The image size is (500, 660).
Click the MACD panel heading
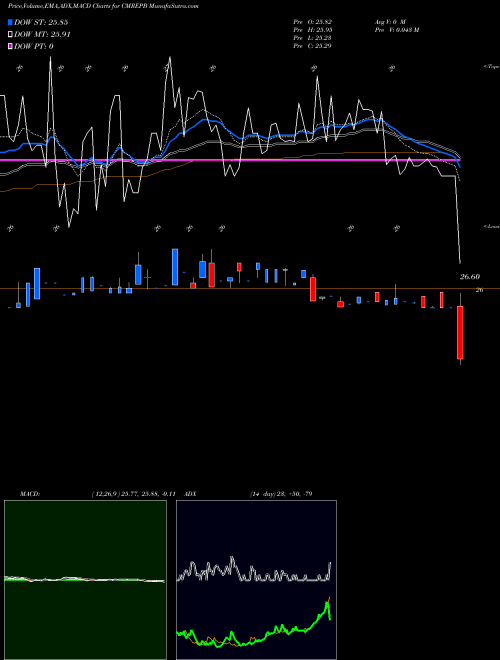(30, 494)
